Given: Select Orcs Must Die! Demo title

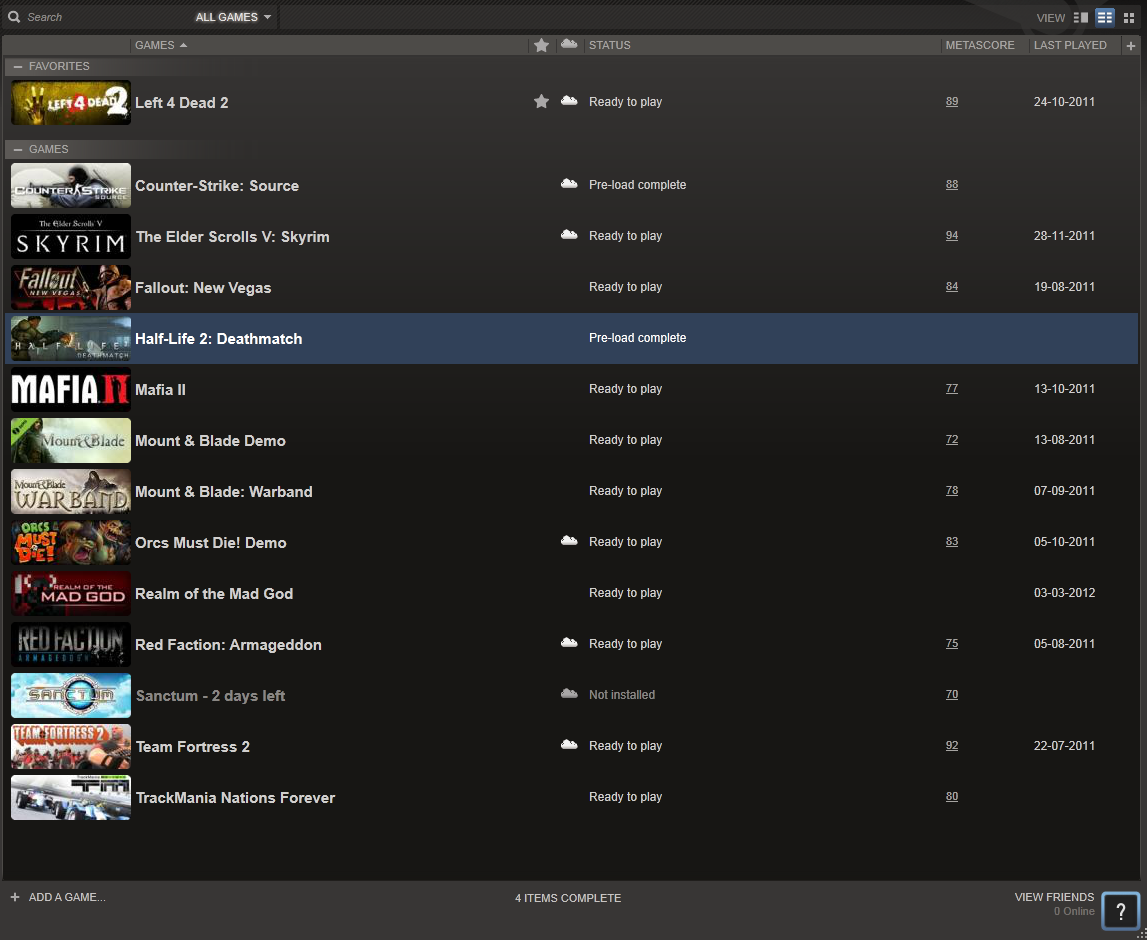Looking at the screenshot, I should 211,543.
